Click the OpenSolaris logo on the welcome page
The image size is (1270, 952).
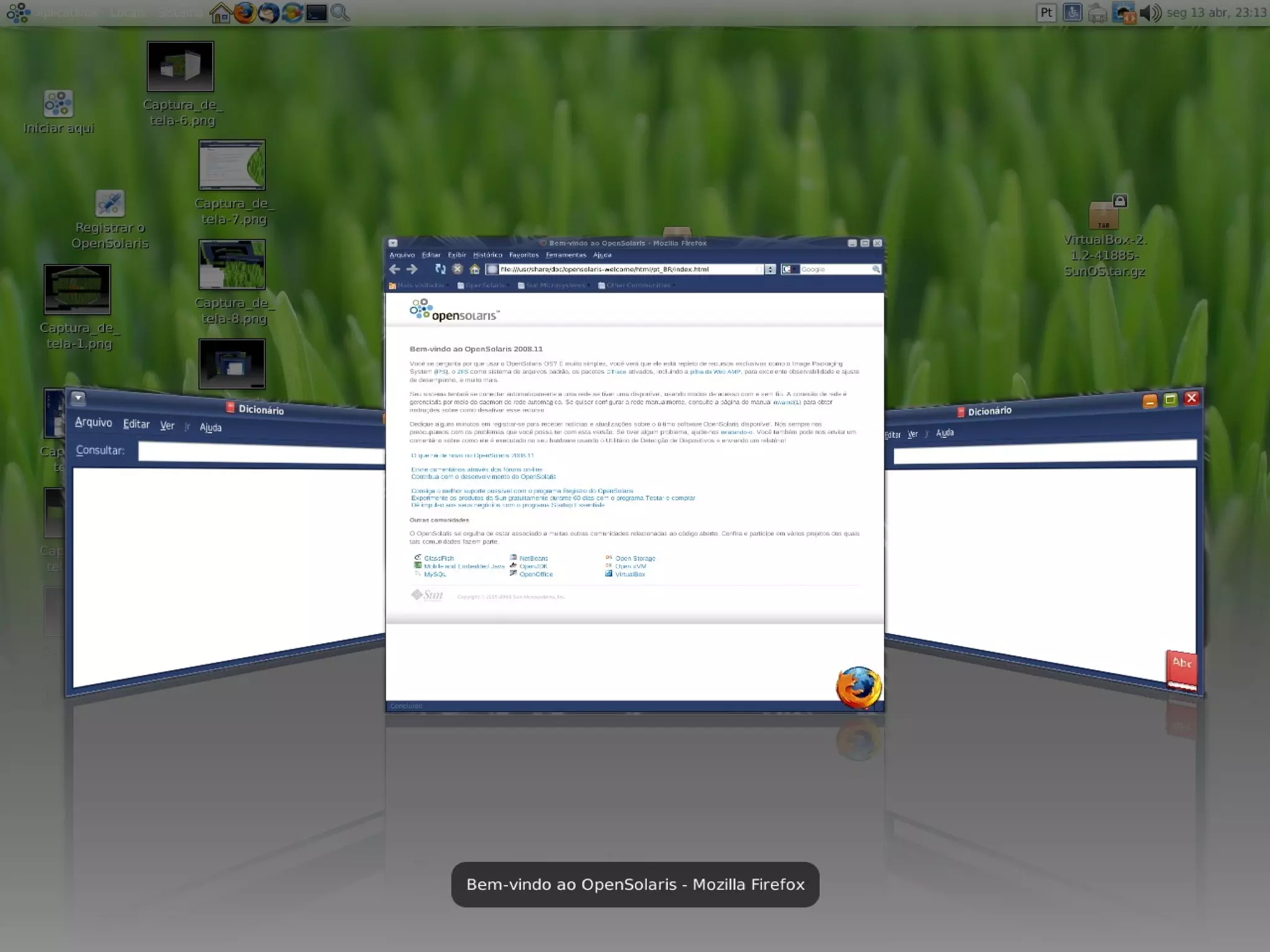(454, 310)
